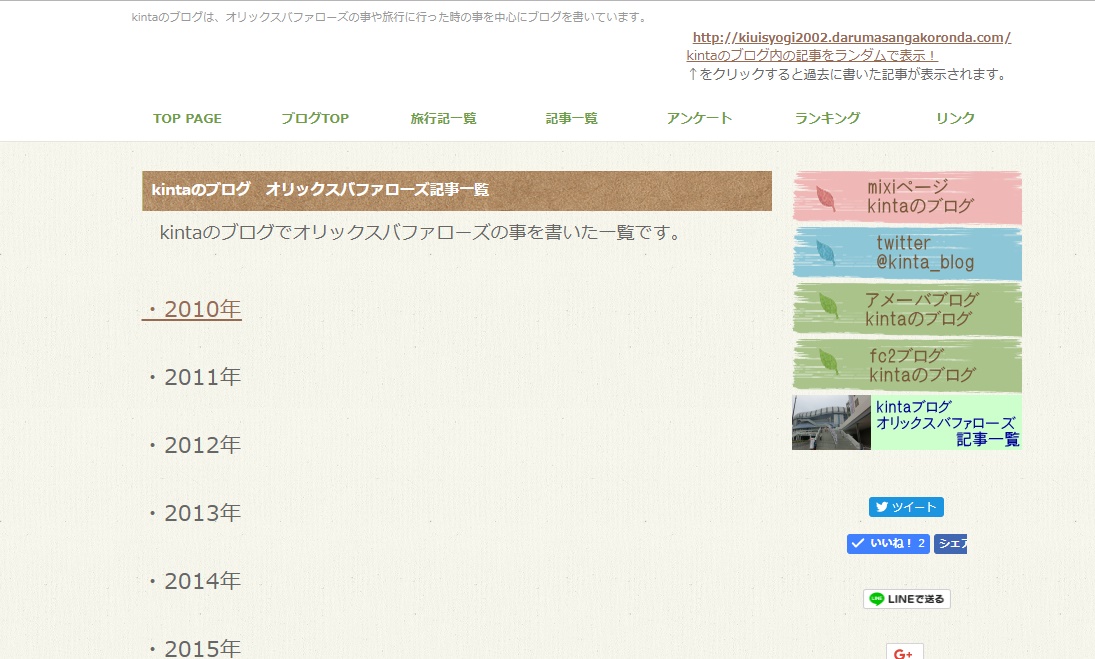This screenshot has width=1095, height=659.
Task: Open the green fc2ブログ banner
Action: 907,365
